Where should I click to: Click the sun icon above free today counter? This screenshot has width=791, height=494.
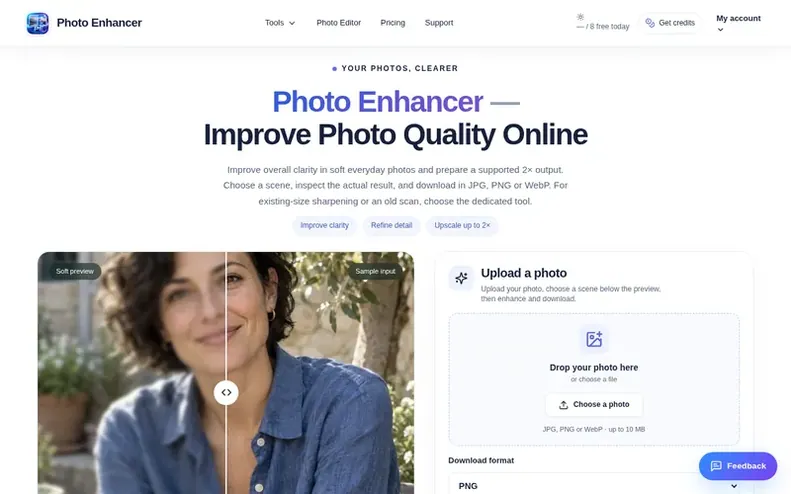(580, 17)
